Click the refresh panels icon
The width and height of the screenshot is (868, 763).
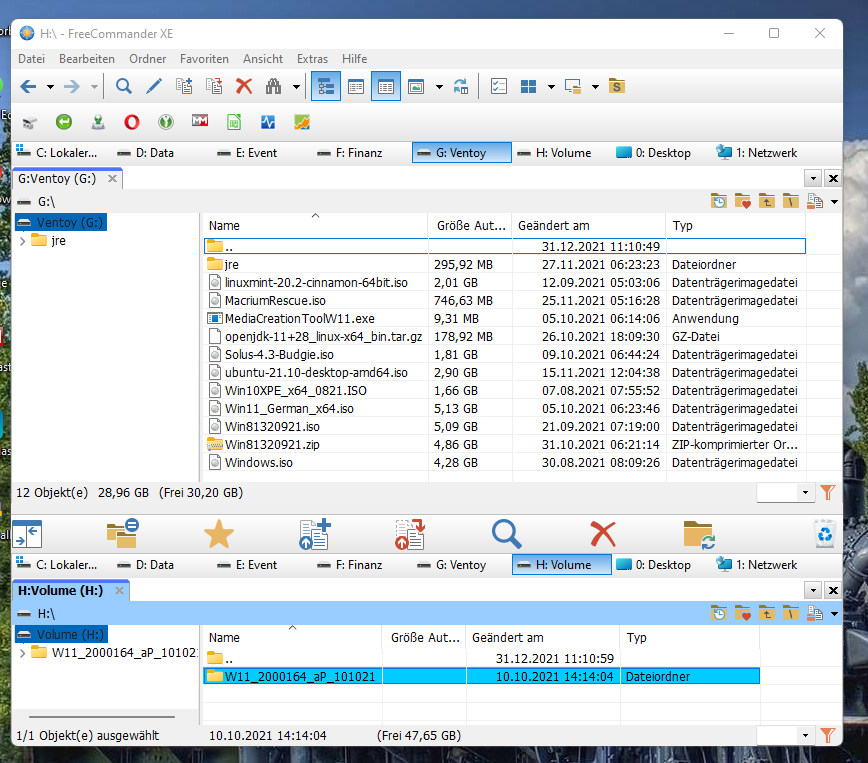(x=461, y=86)
